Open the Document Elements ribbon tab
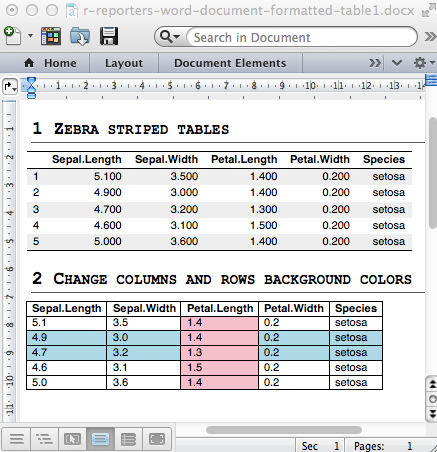437x452 pixels. 230,63
